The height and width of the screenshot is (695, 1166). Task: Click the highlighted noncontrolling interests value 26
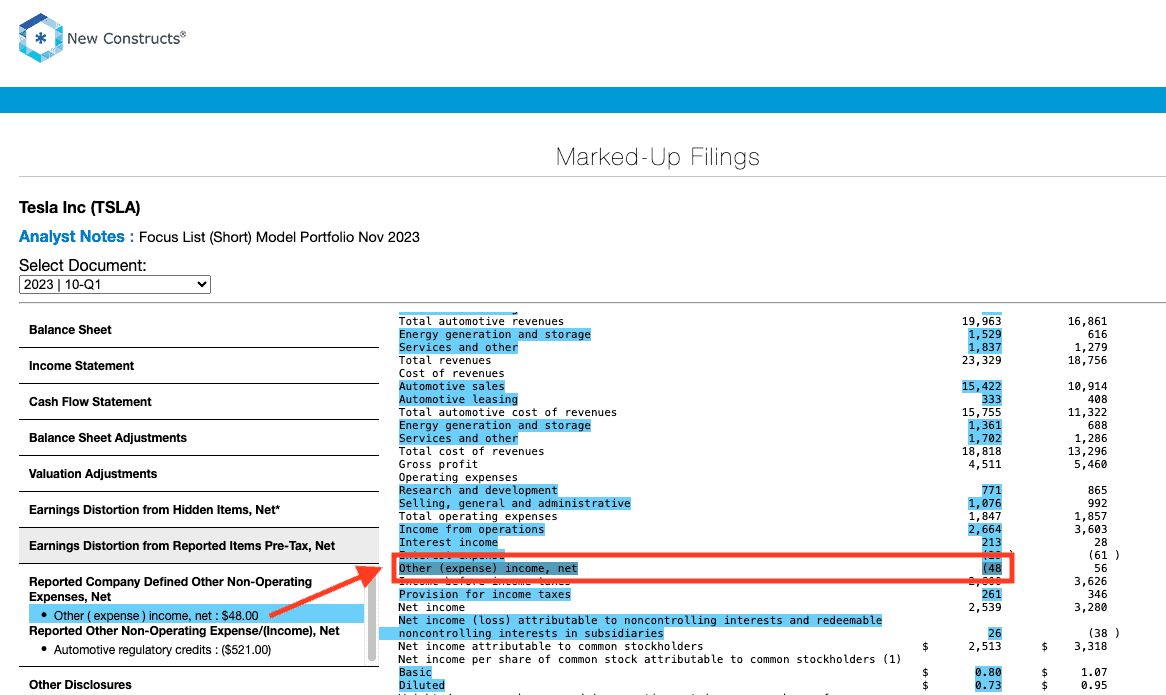994,633
